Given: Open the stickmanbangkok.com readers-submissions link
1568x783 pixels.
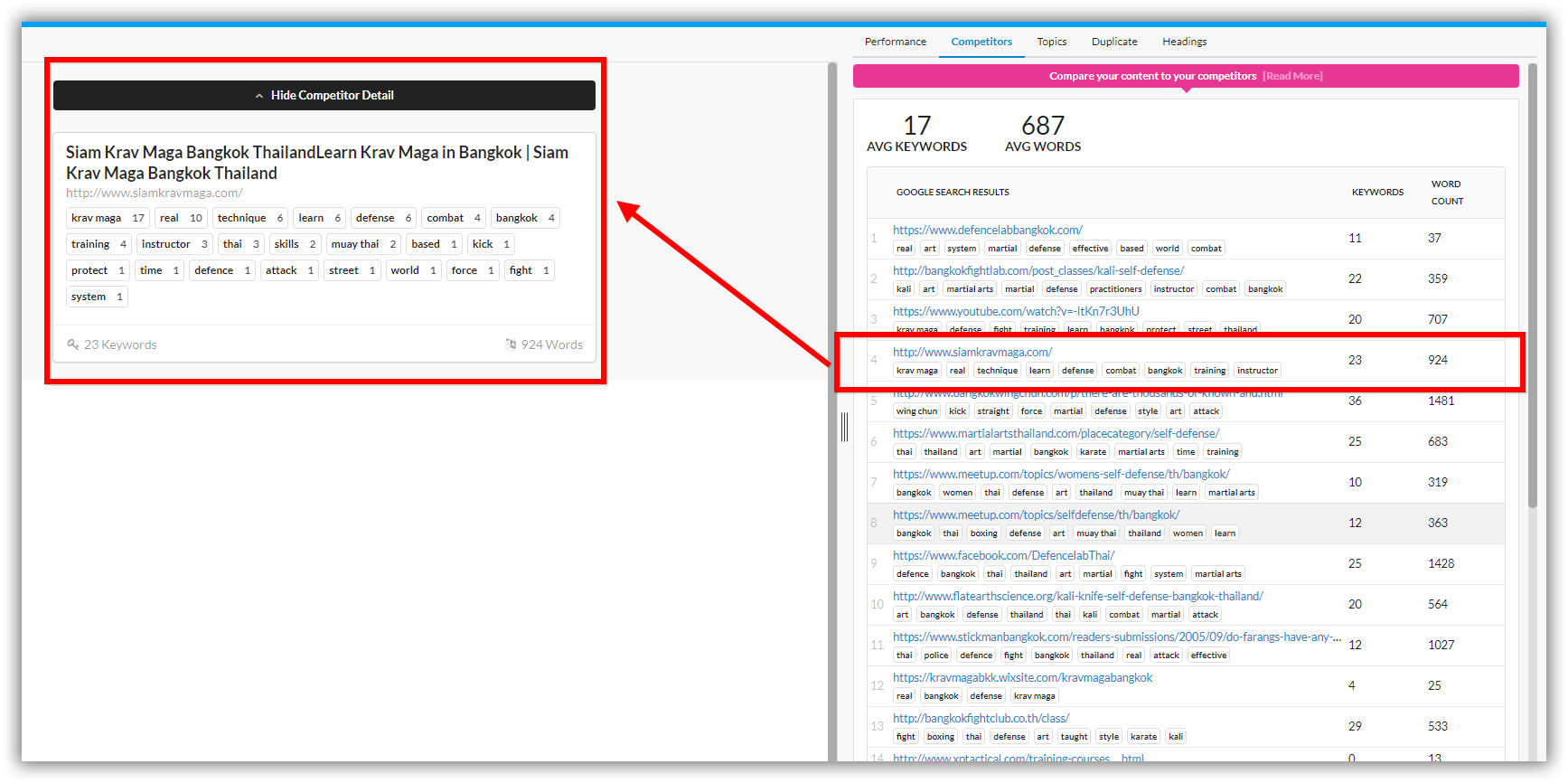Looking at the screenshot, I should tap(1116, 637).
